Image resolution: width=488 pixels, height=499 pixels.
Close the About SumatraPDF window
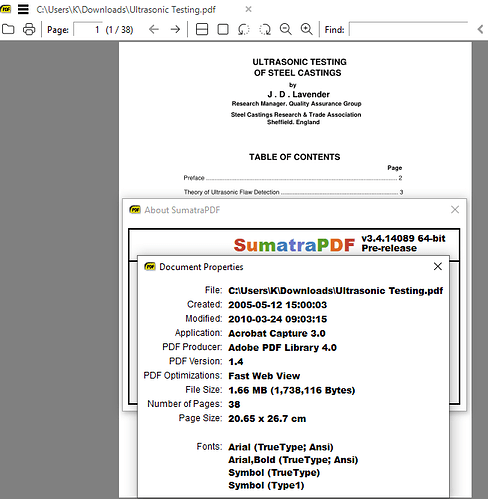click(455, 210)
